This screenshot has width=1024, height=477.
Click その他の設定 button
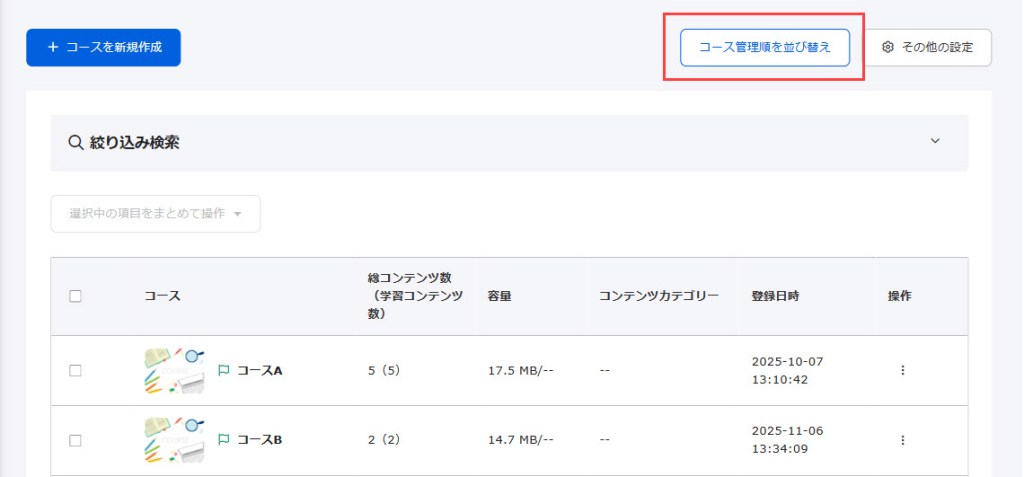(928, 48)
